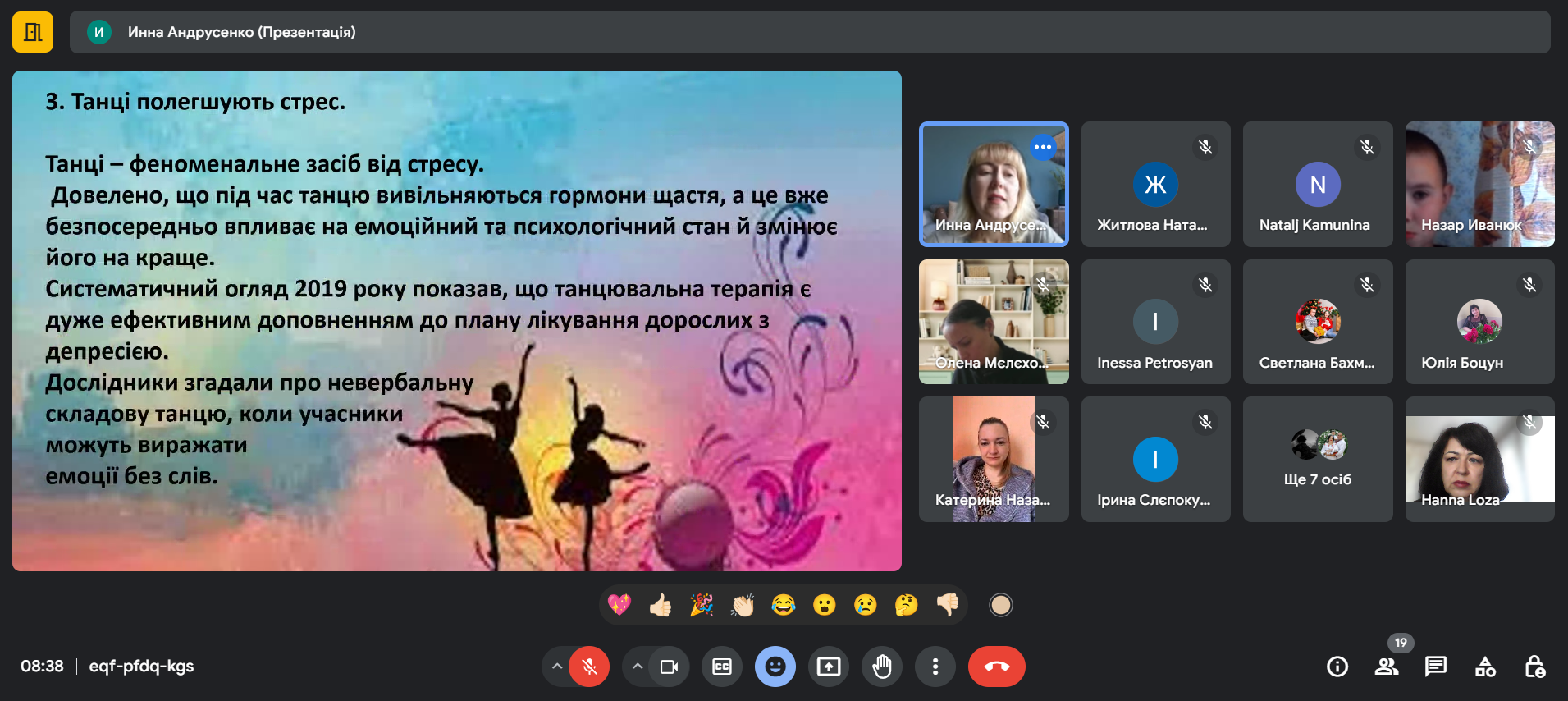This screenshot has width=1568, height=701.
Task: Unmute the microphone
Action: point(589,667)
